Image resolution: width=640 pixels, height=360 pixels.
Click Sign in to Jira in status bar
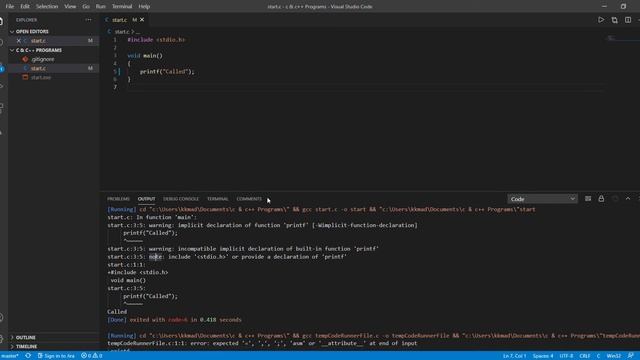56,356
